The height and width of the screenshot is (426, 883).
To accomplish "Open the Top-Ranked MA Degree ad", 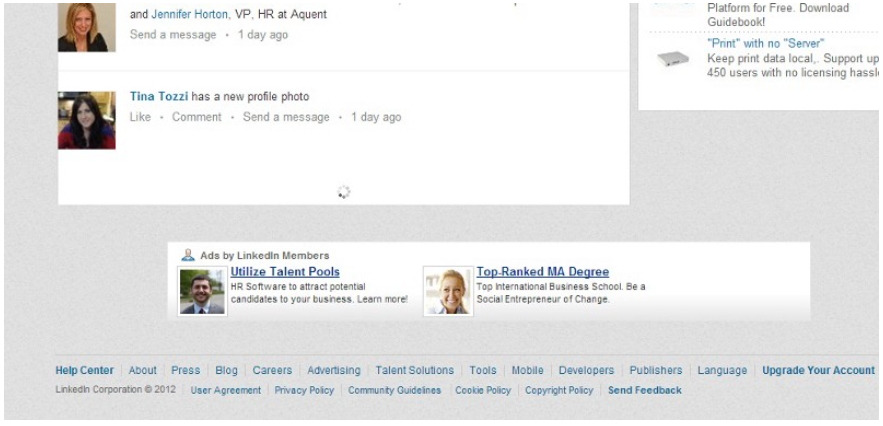I will point(543,272).
